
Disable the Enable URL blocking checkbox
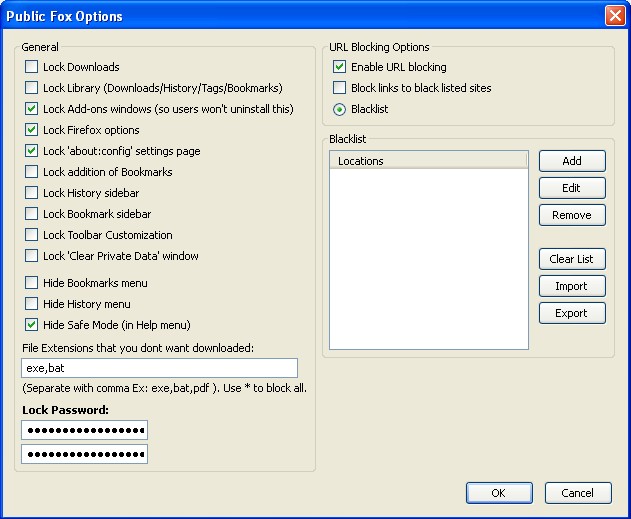pos(339,66)
